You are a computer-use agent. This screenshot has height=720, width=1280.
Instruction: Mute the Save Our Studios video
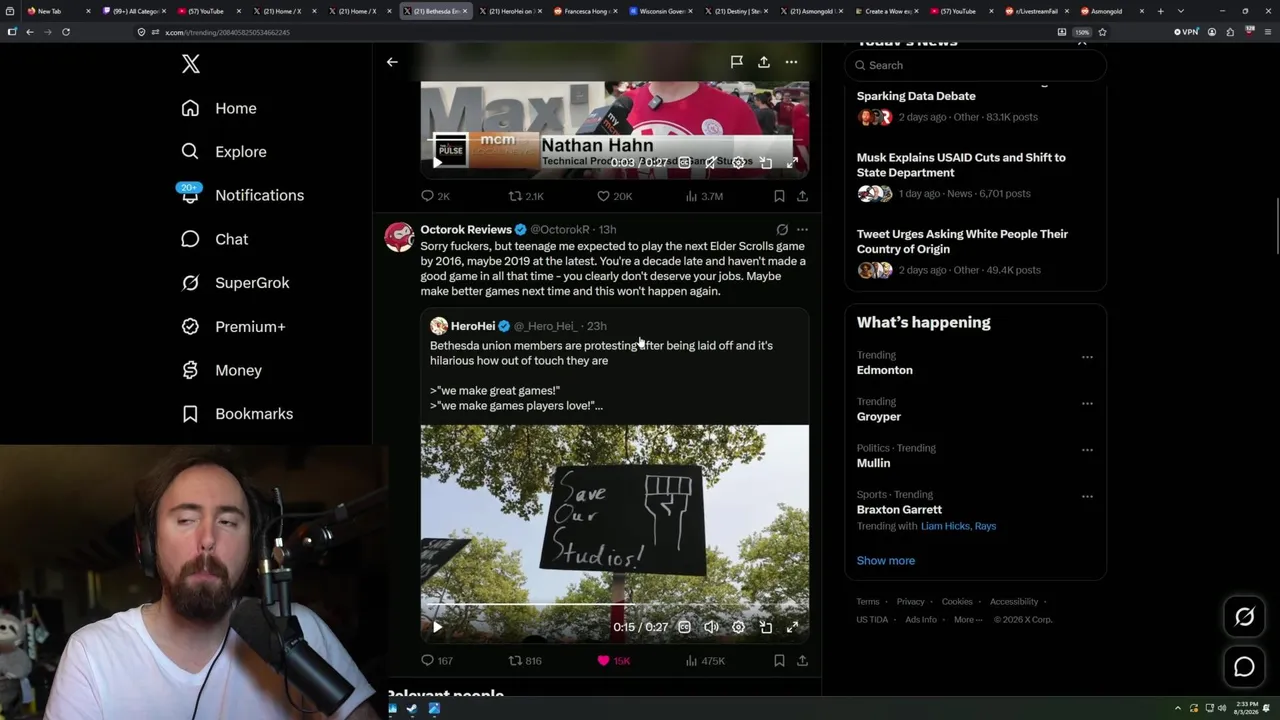coord(711,627)
